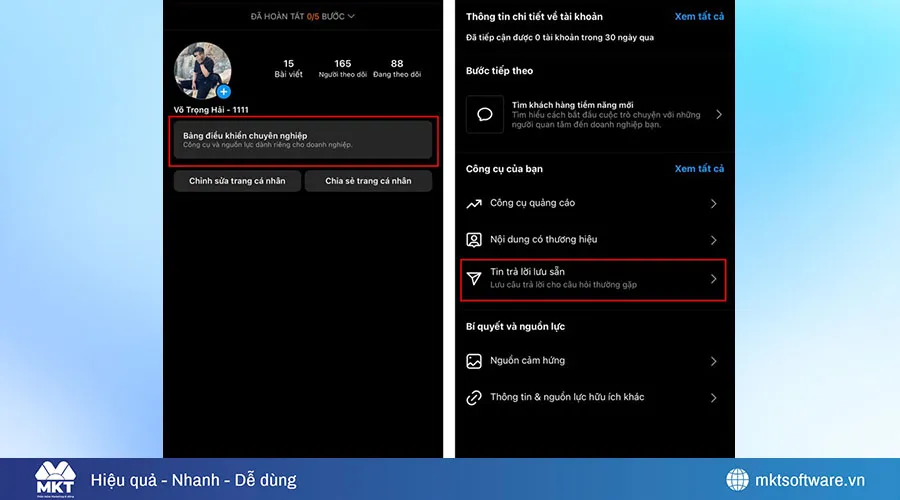
Task: Expand chevron for Công cụ quảng cáo
Action: pos(713,204)
